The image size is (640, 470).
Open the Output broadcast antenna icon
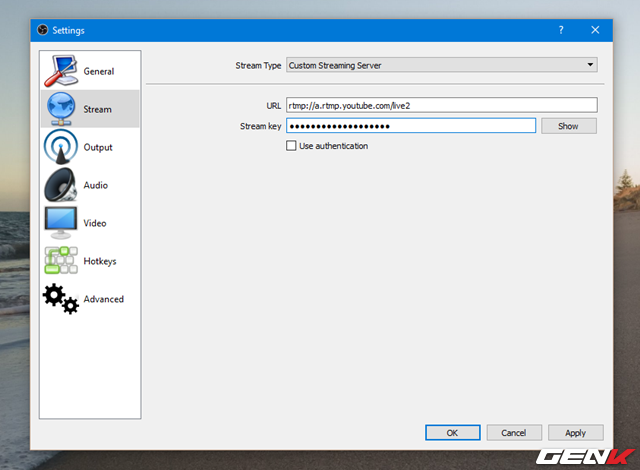click(61, 147)
